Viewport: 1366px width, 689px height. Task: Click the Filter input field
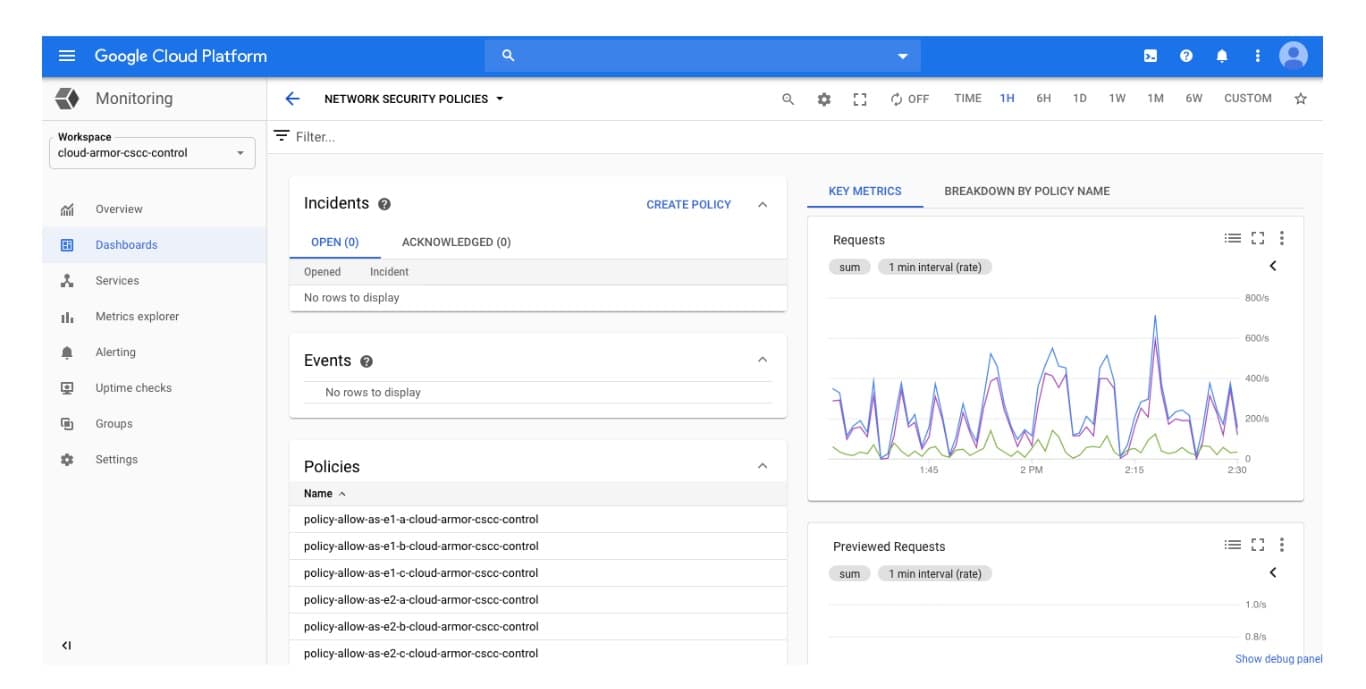tap(796, 137)
